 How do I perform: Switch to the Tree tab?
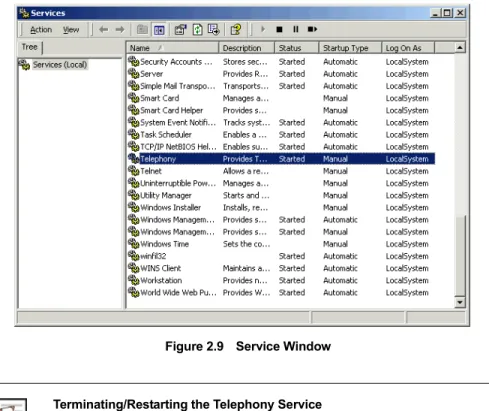[x=30, y=47]
